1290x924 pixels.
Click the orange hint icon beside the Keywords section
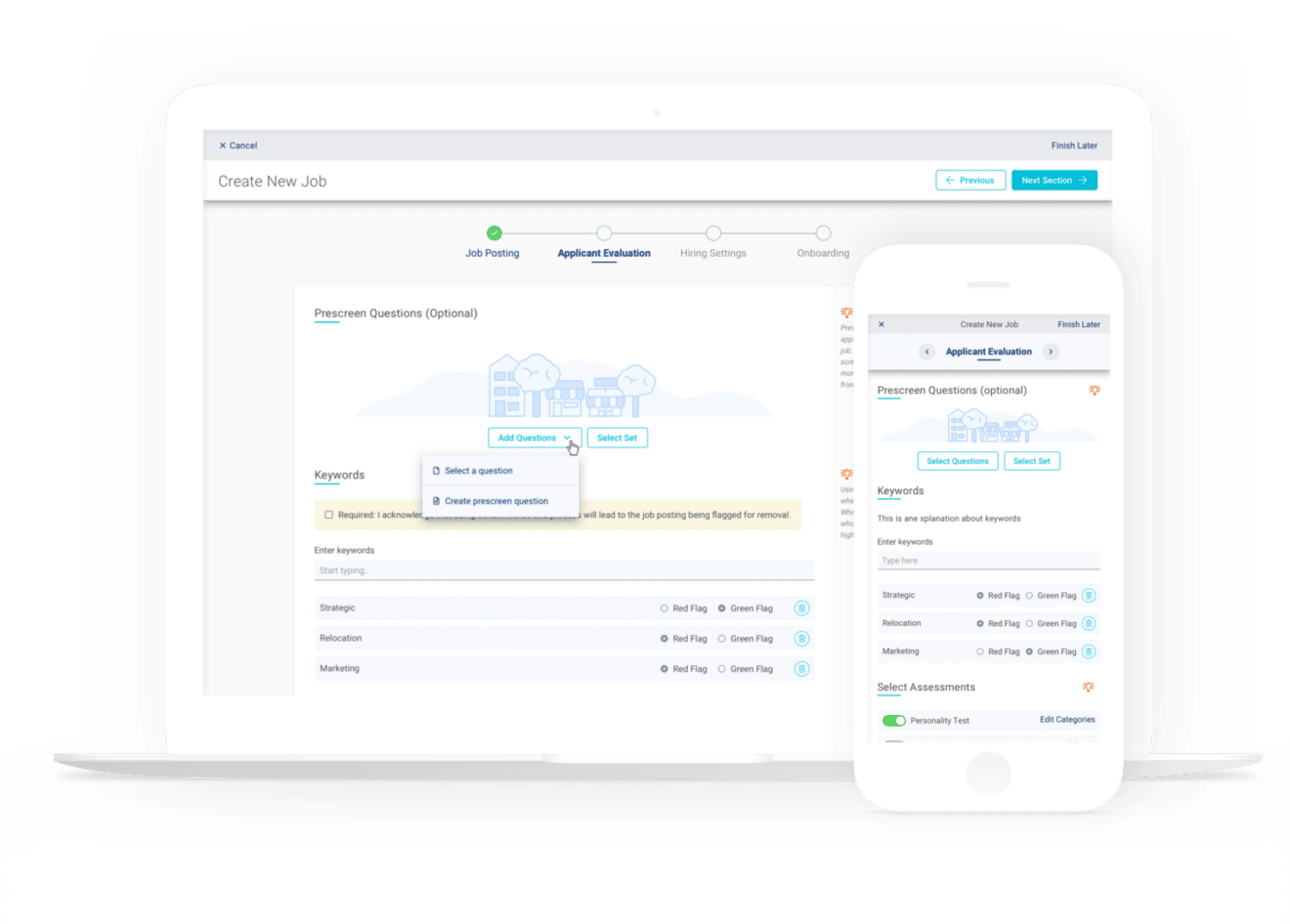pos(846,475)
